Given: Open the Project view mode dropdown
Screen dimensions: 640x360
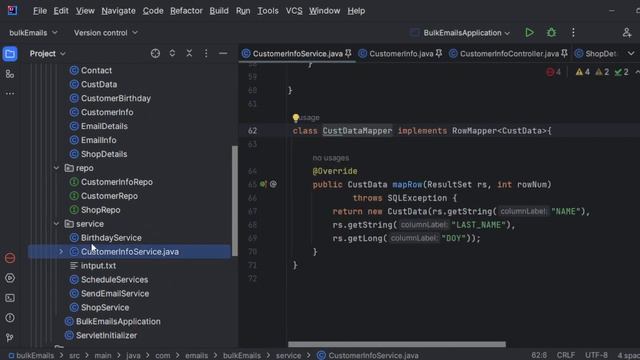Looking at the screenshot, I should [x=47, y=53].
